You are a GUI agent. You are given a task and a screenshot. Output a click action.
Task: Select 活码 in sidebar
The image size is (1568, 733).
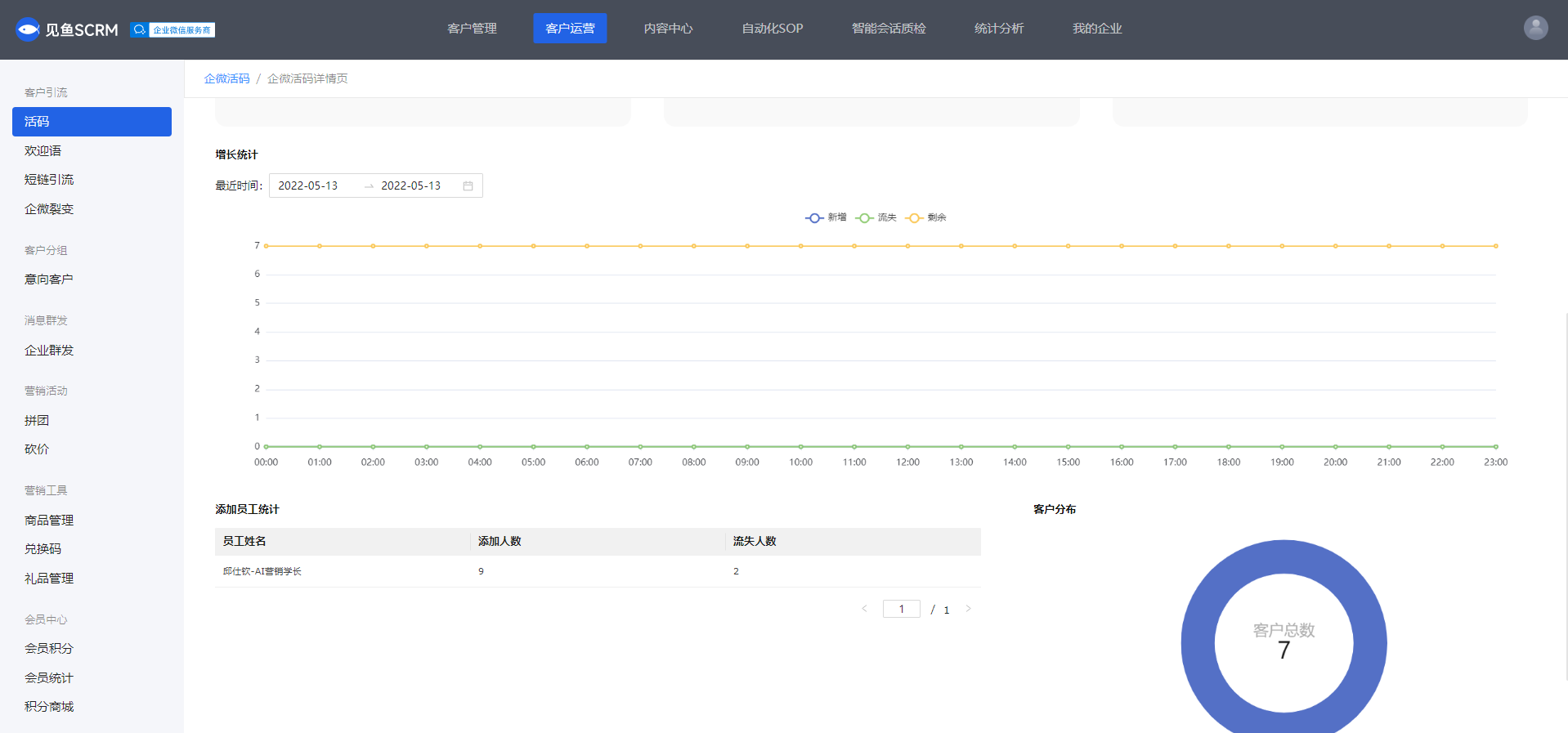tap(92, 122)
